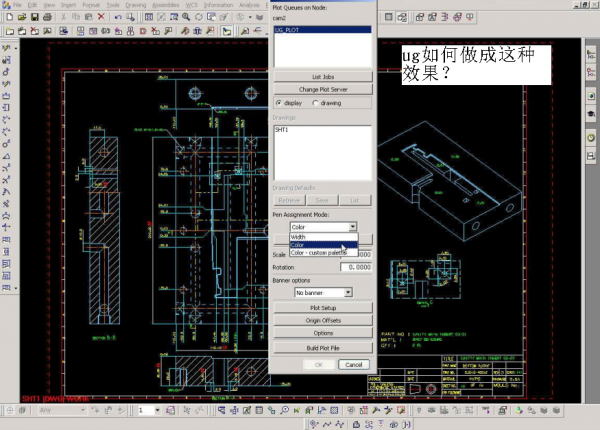
Task: Click the Build Plot File button
Action: click(322, 347)
